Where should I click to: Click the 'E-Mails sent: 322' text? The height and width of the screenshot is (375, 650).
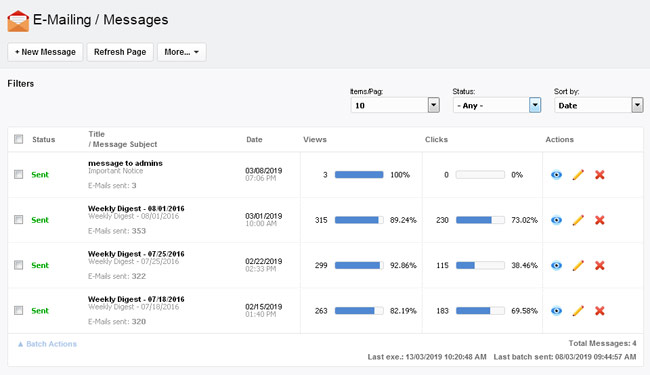coord(117,276)
